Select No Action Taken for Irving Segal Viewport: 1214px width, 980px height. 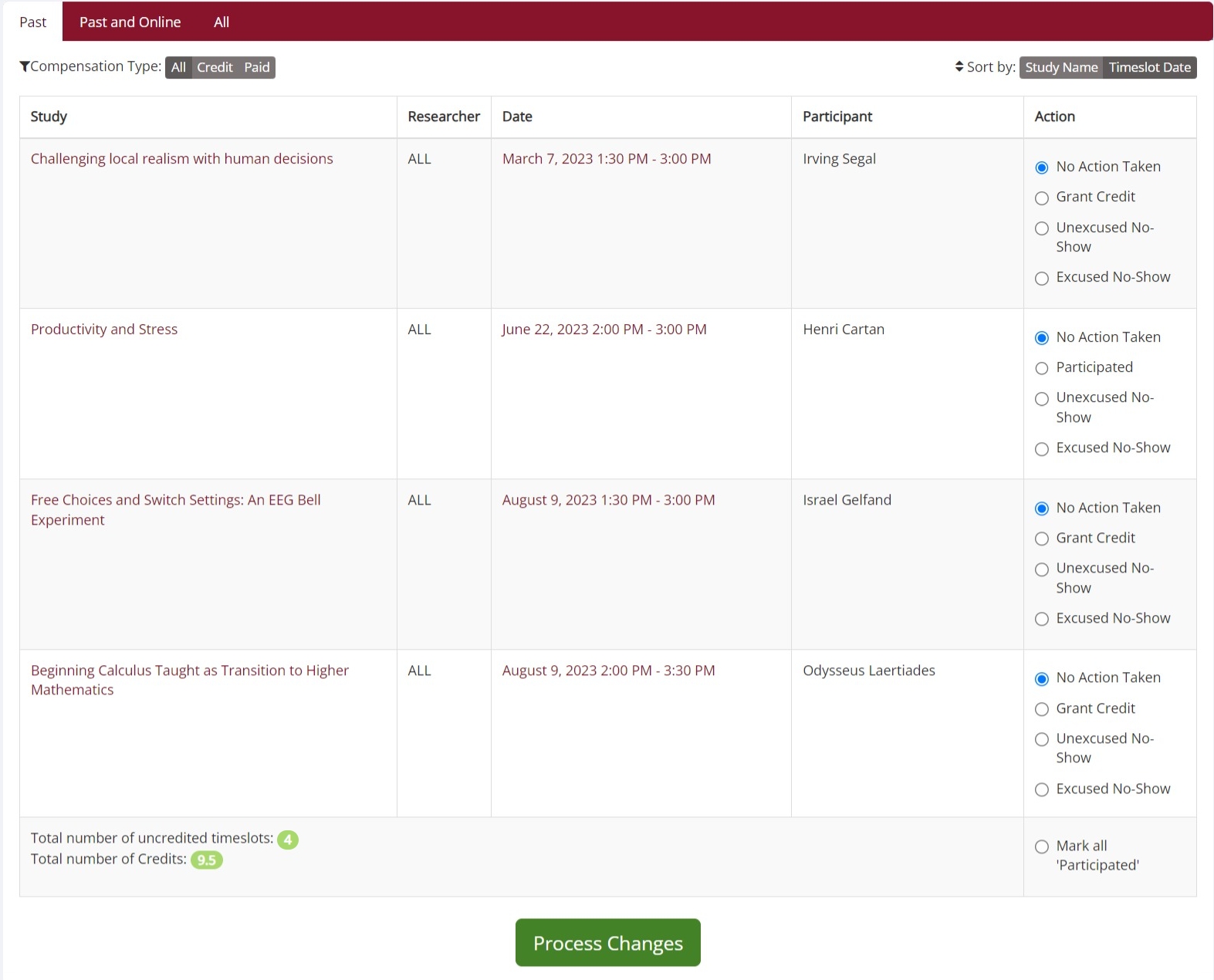click(x=1042, y=167)
